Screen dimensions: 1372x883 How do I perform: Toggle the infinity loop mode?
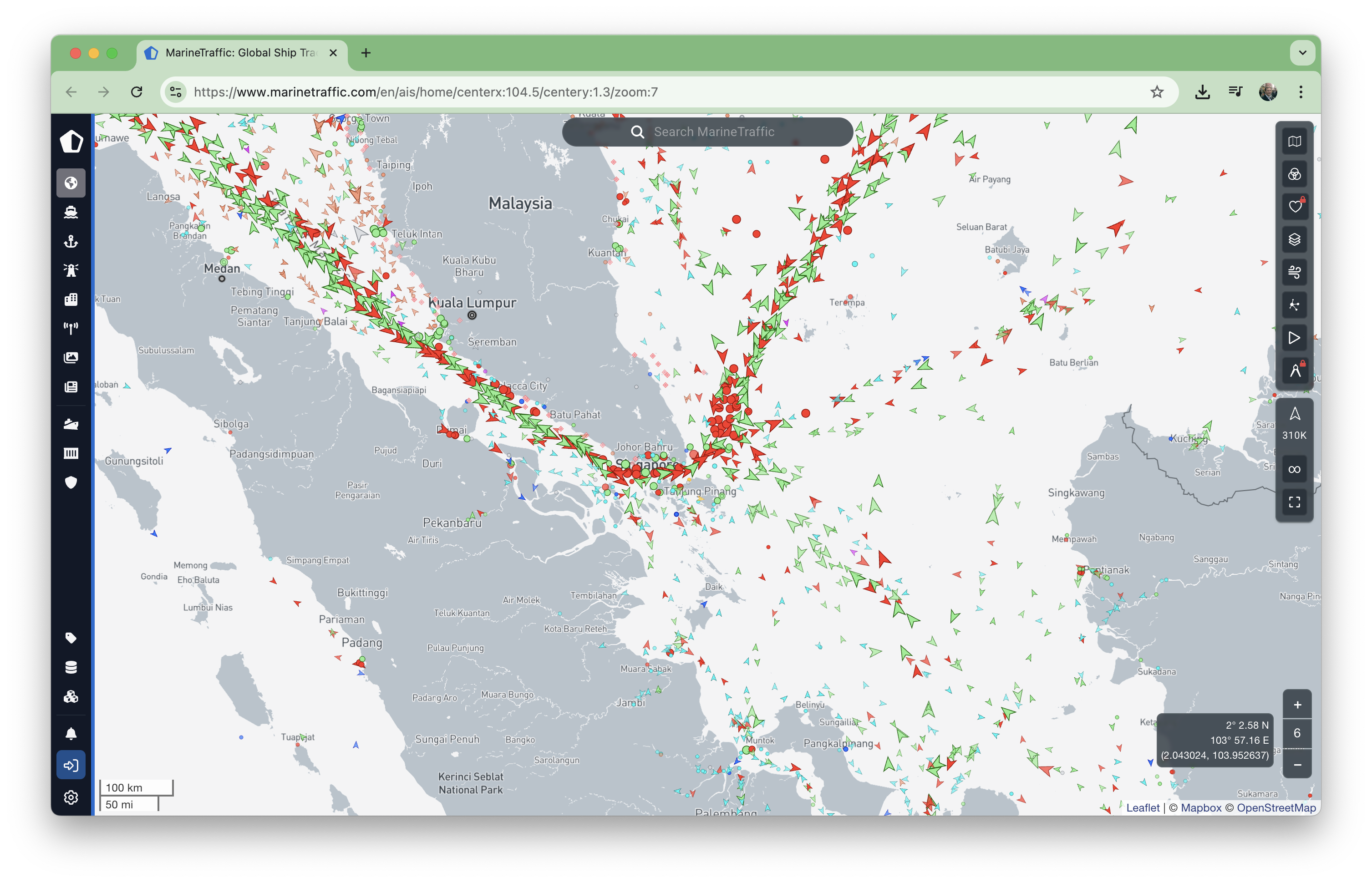click(1295, 468)
